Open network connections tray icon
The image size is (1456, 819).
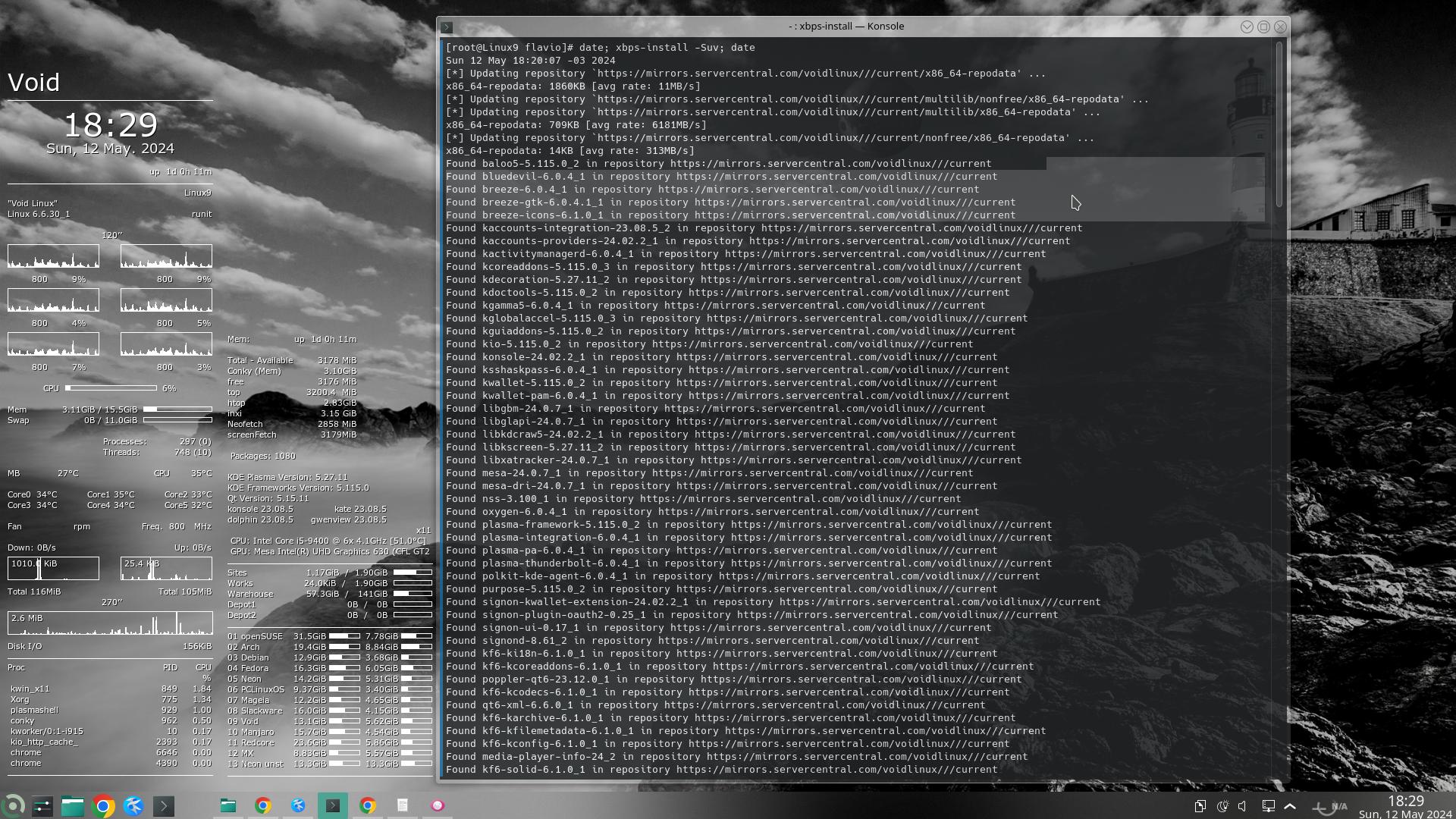1268,806
